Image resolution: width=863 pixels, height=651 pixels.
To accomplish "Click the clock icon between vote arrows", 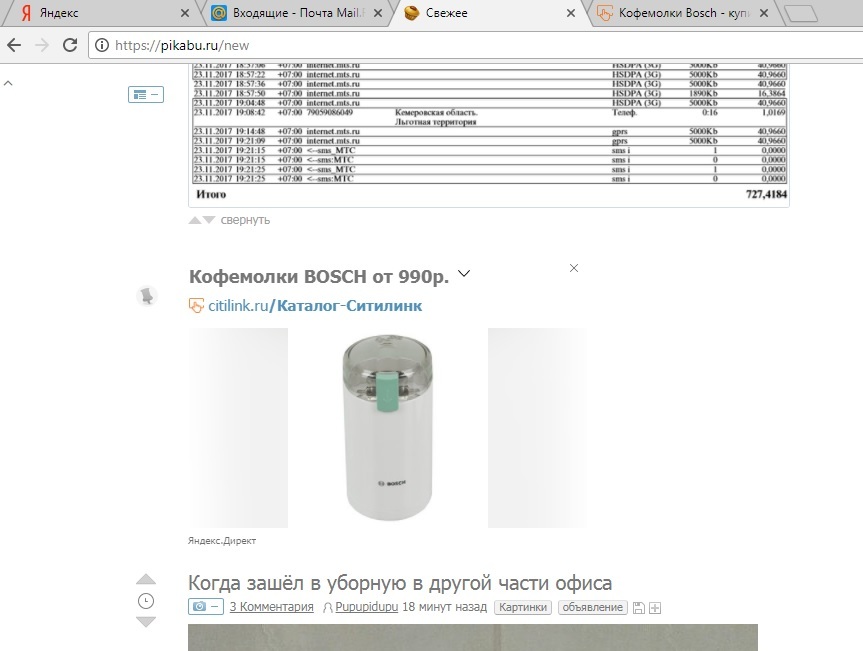I will 146,601.
